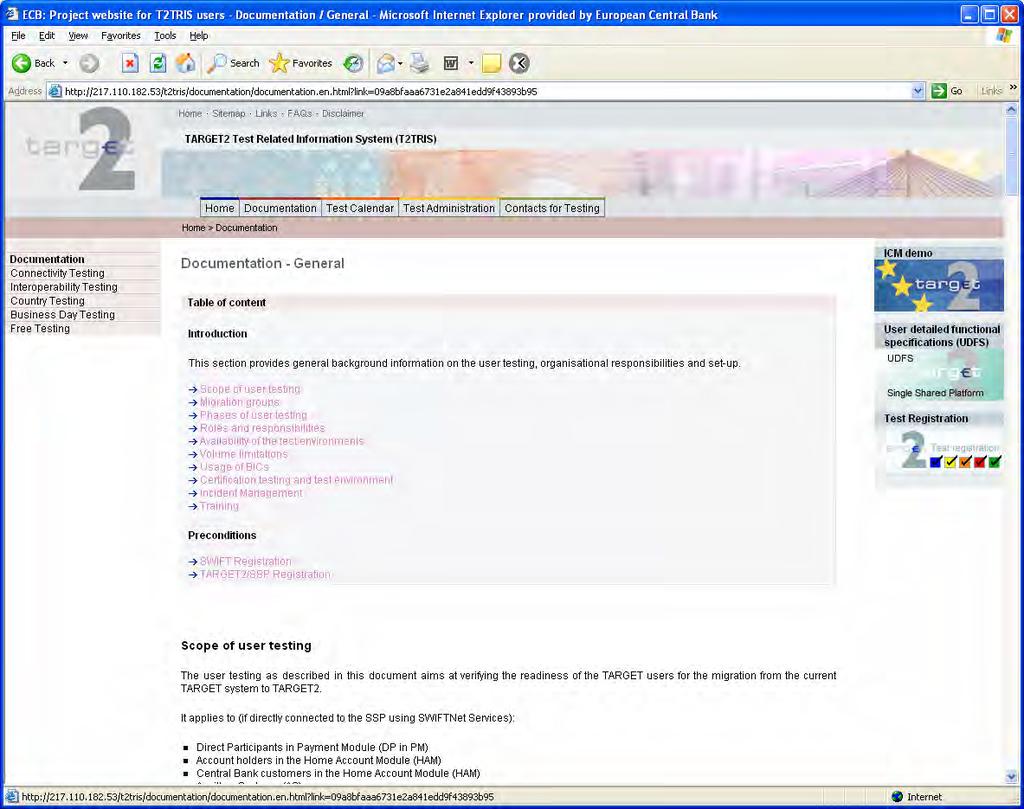Click the Edit with Word icon
The height and width of the screenshot is (809, 1024).
click(451, 63)
